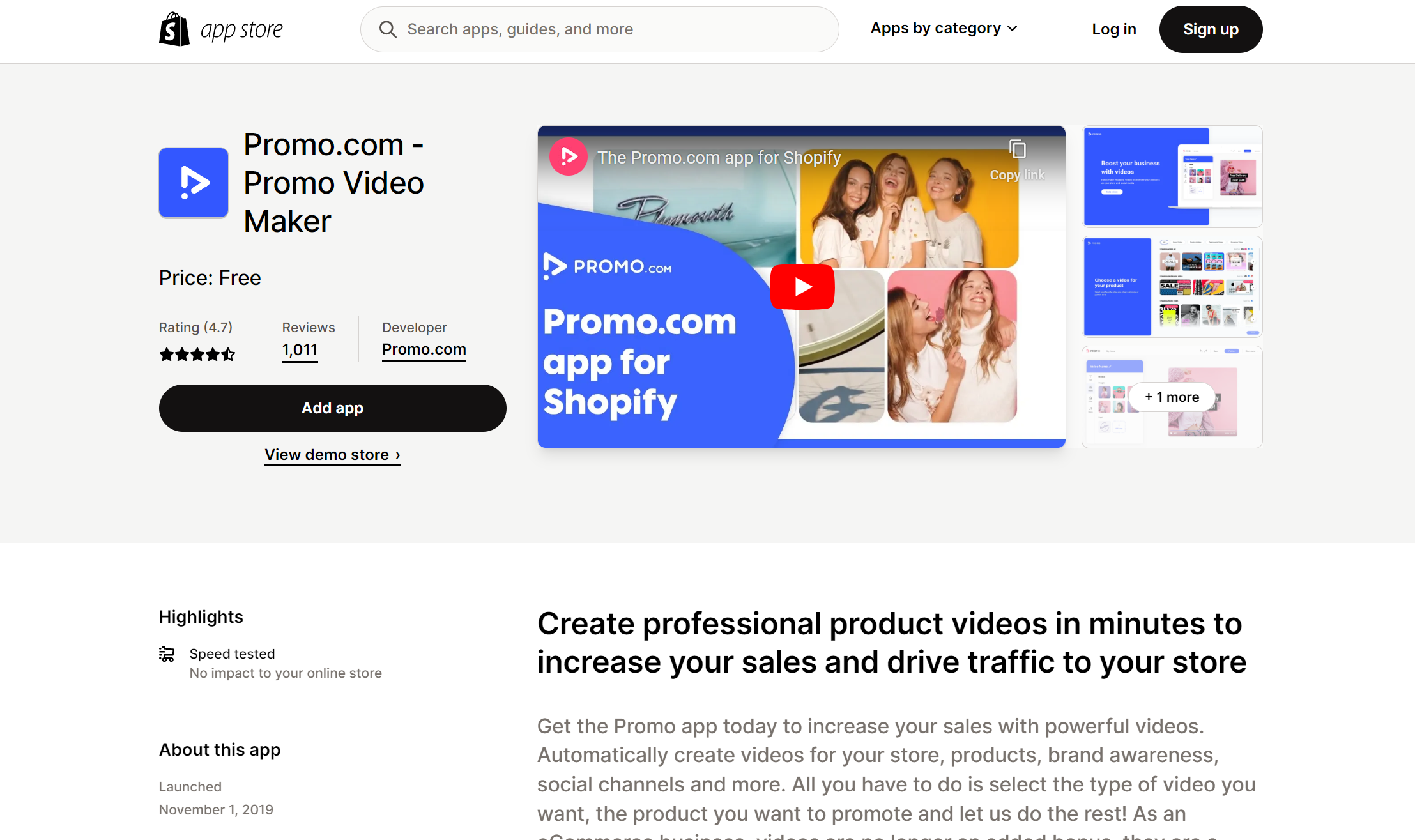Screen dimensions: 1415x840
Task: Click the Apps by category chevron arrow
Action: [1012, 29]
